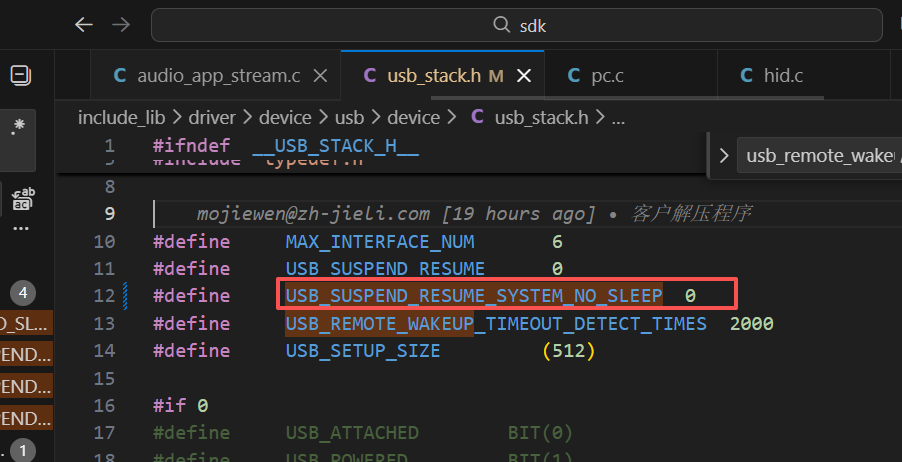Switch to the audio_app_stream.c tab
Viewport: 902px width, 462px height.
coord(219,75)
